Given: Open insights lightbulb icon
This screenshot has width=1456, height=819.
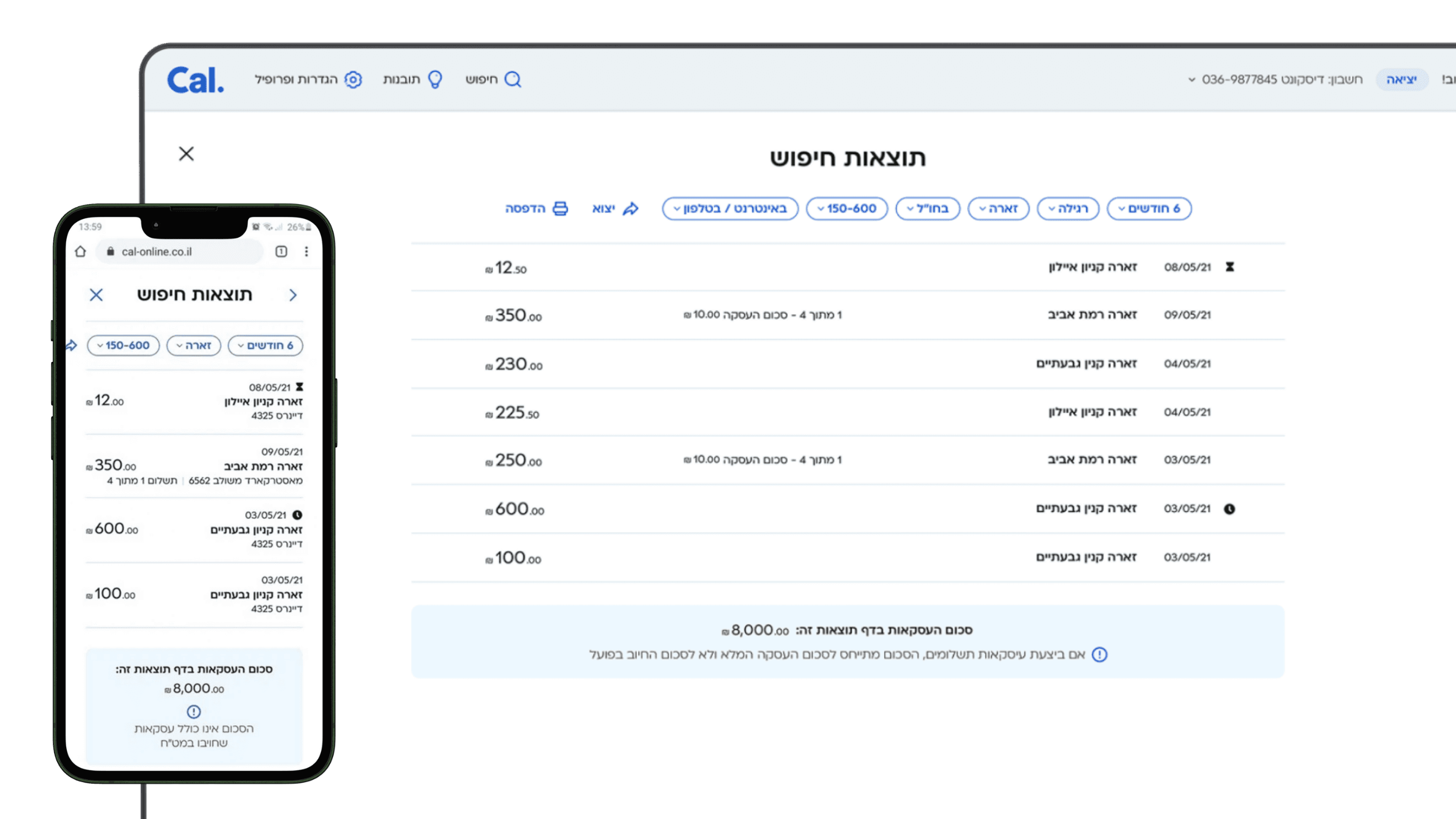Looking at the screenshot, I should coord(435,80).
